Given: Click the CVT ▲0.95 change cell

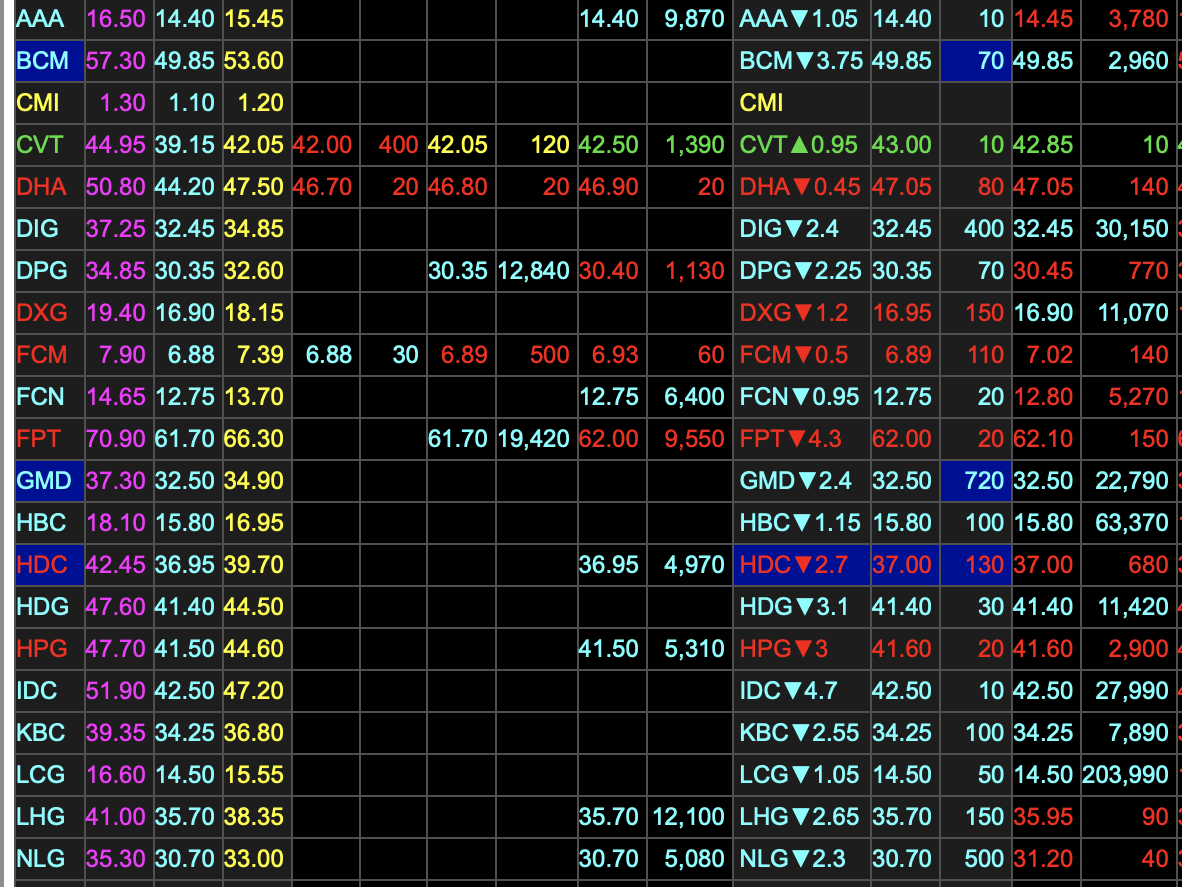Looking at the screenshot, I should click(x=801, y=145).
